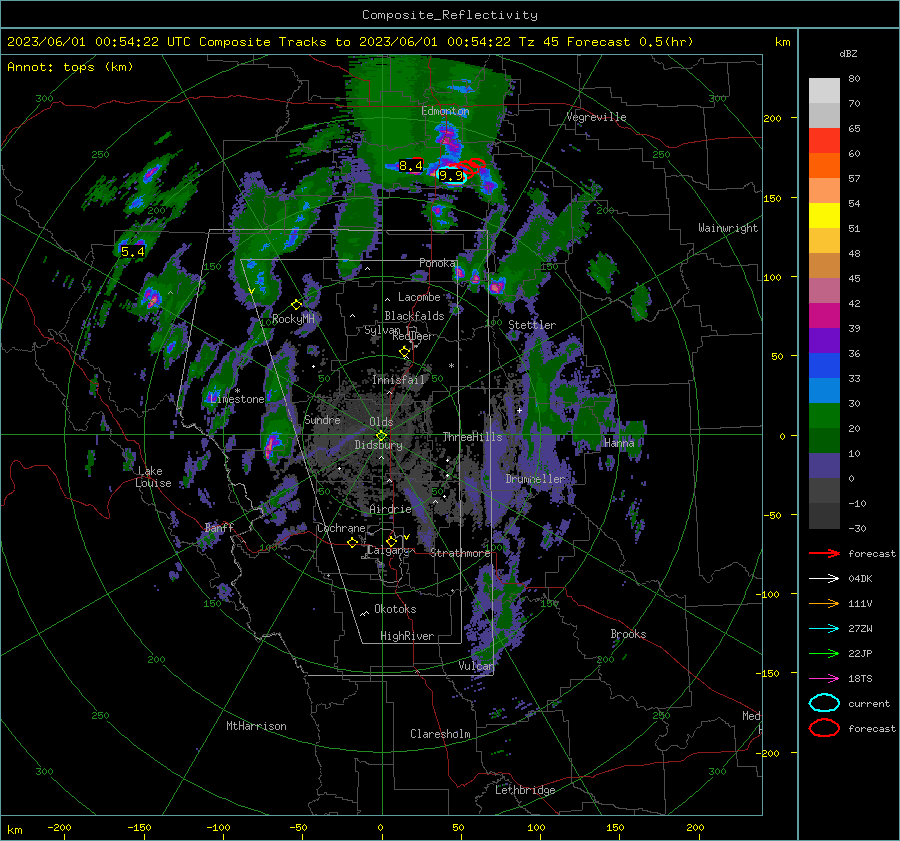Click the cyan current ellipse legend icon
The image size is (900, 841).
(x=824, y=703)
